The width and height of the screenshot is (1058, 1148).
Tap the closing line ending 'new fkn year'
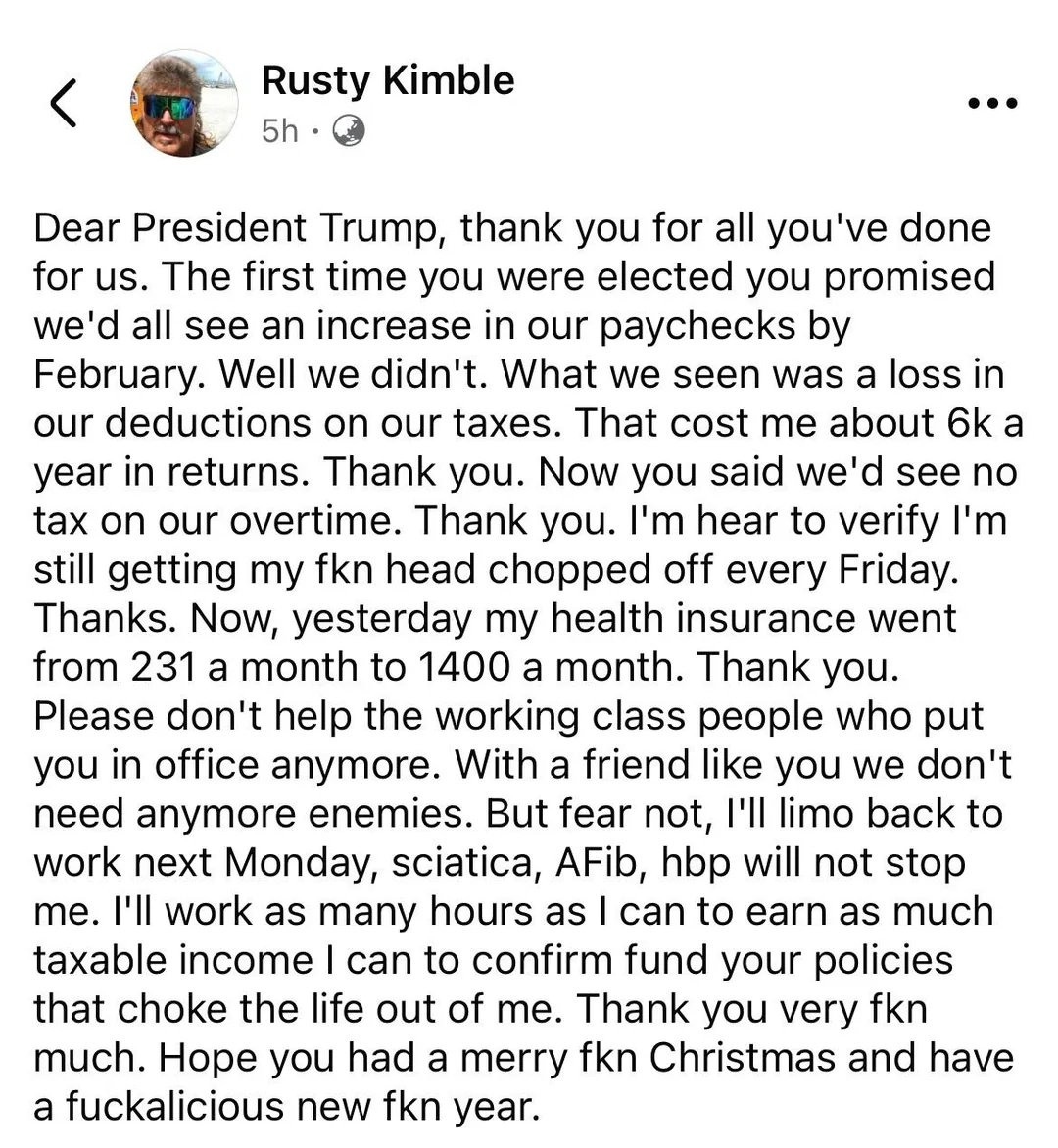(x=287, y=1107)
